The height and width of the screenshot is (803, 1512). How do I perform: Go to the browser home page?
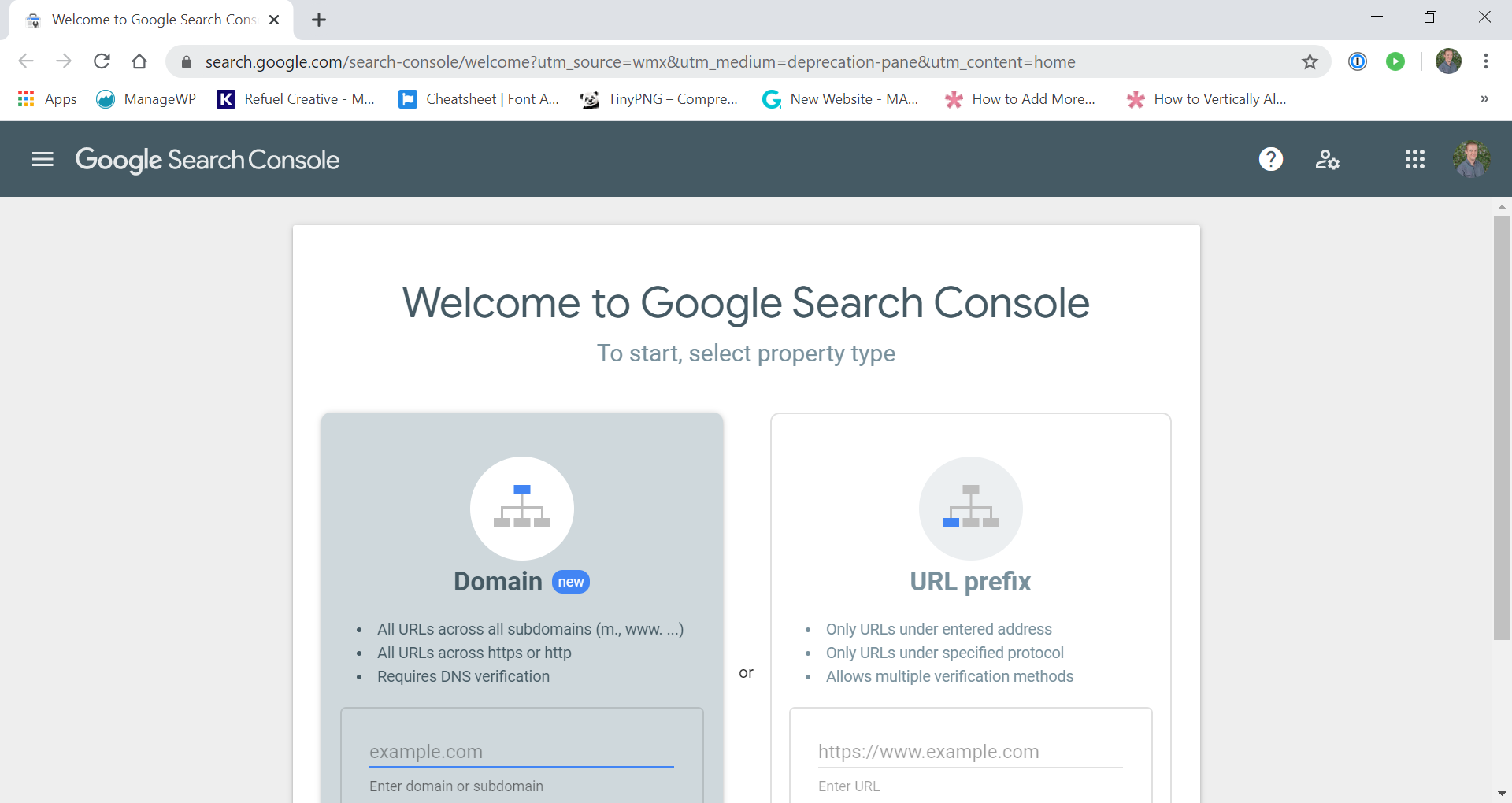[139, 61]
